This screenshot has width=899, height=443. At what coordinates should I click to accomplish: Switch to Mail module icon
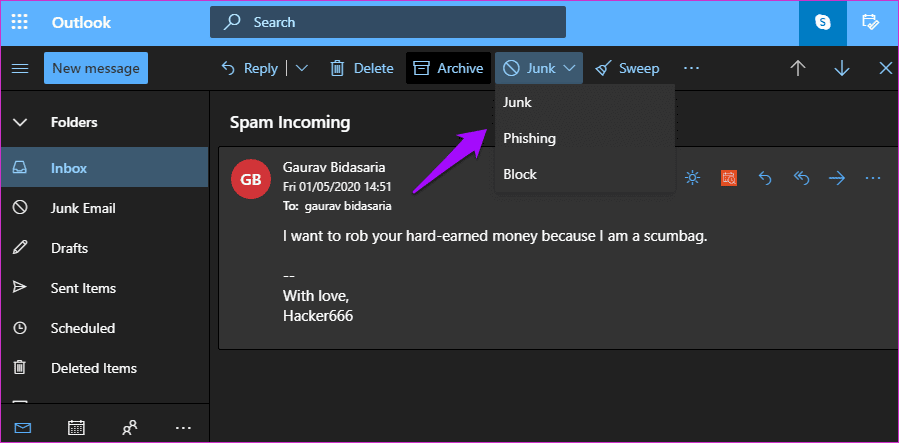(x=23, y=428)
